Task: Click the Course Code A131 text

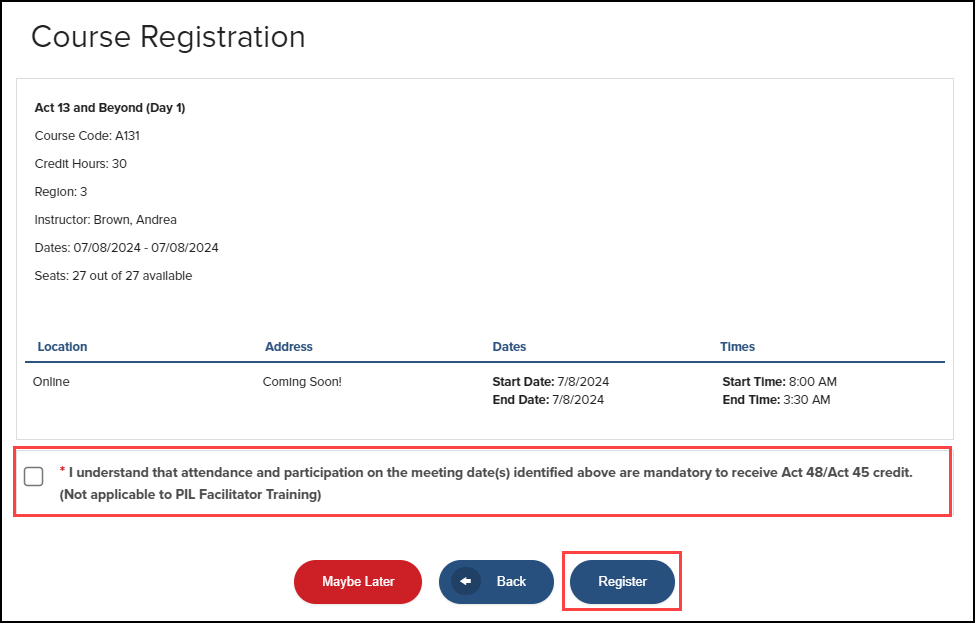Action: (x=87, y=135)
